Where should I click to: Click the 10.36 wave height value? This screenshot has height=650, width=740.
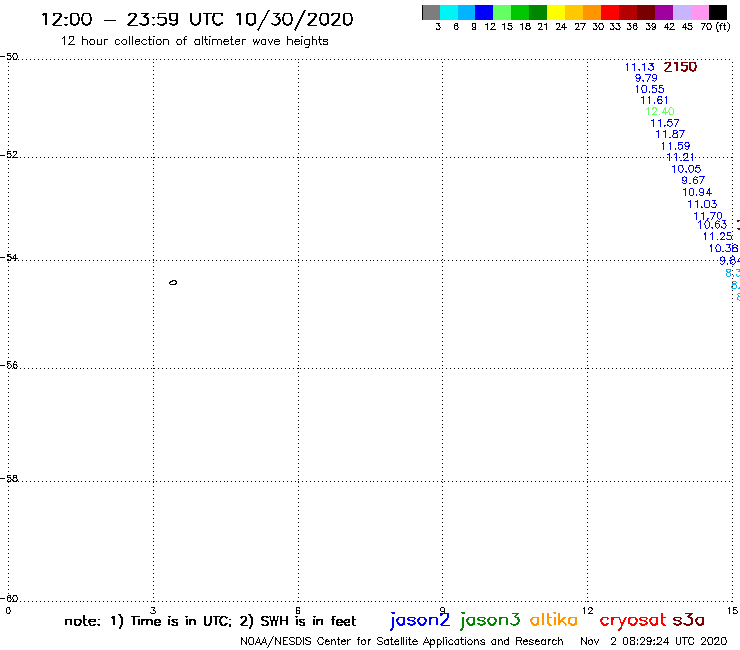pyautogui.click(x=723, y=248)
